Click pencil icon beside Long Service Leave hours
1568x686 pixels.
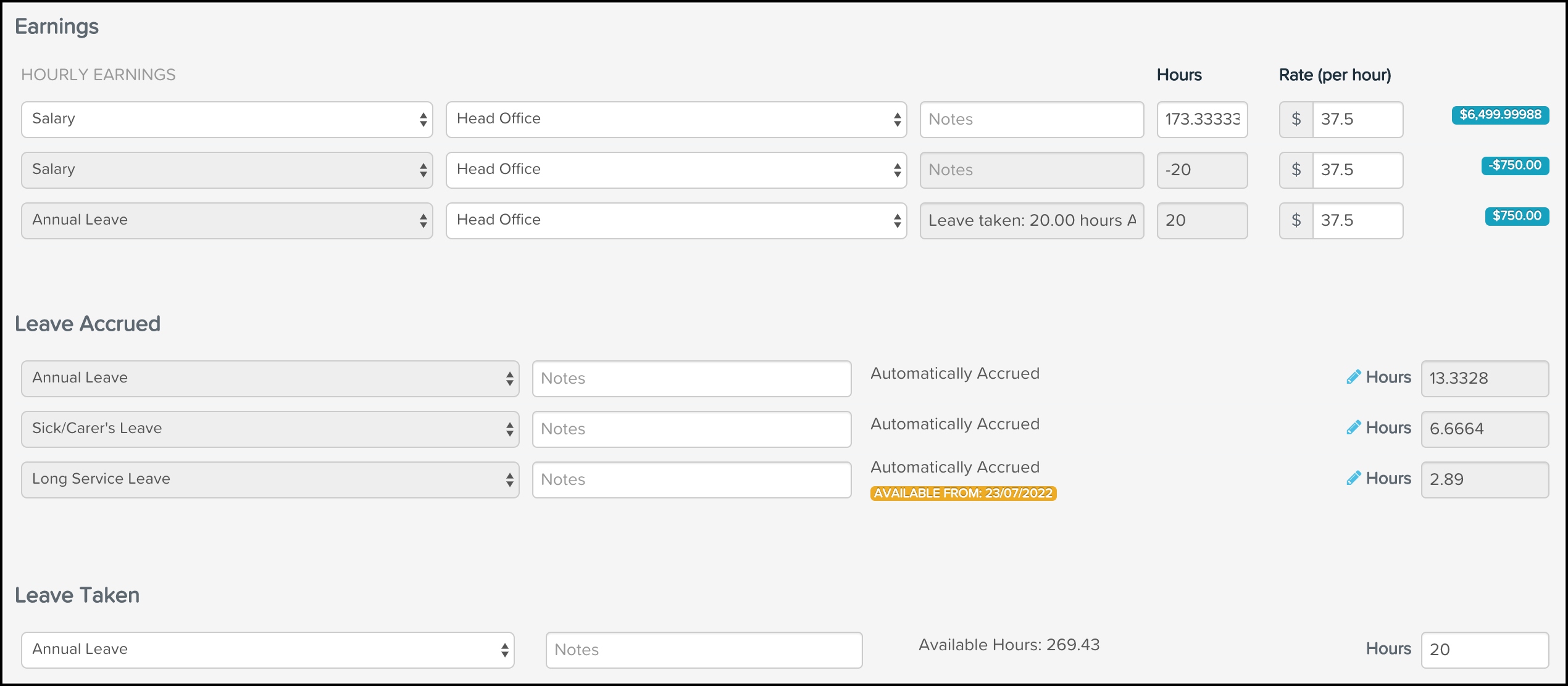tap(1353, 478)
